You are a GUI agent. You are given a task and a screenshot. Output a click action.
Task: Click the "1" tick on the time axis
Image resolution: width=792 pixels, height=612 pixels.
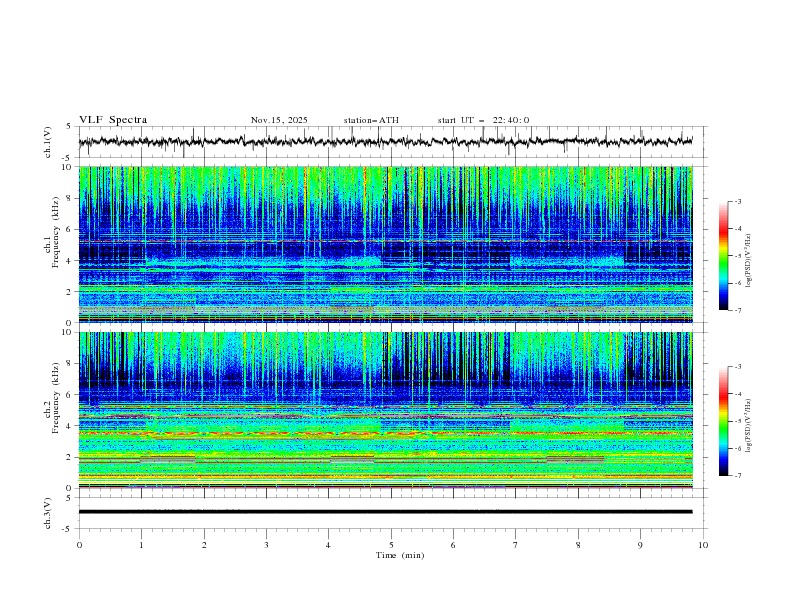click(141, 545)
